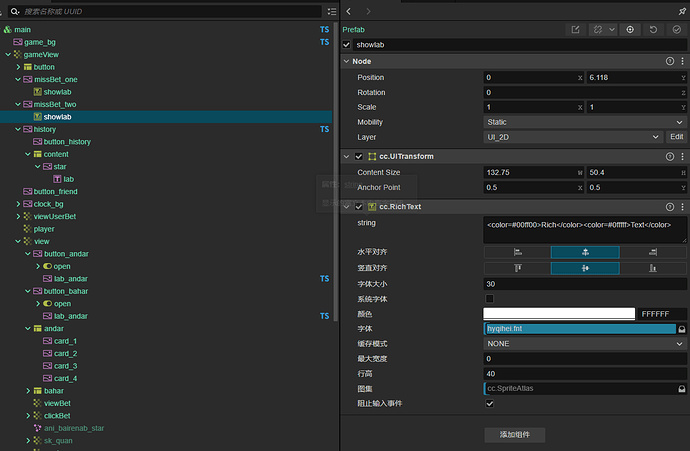Click the RichText string text area
Screen dimensions: 690x451
coord(585,230)
